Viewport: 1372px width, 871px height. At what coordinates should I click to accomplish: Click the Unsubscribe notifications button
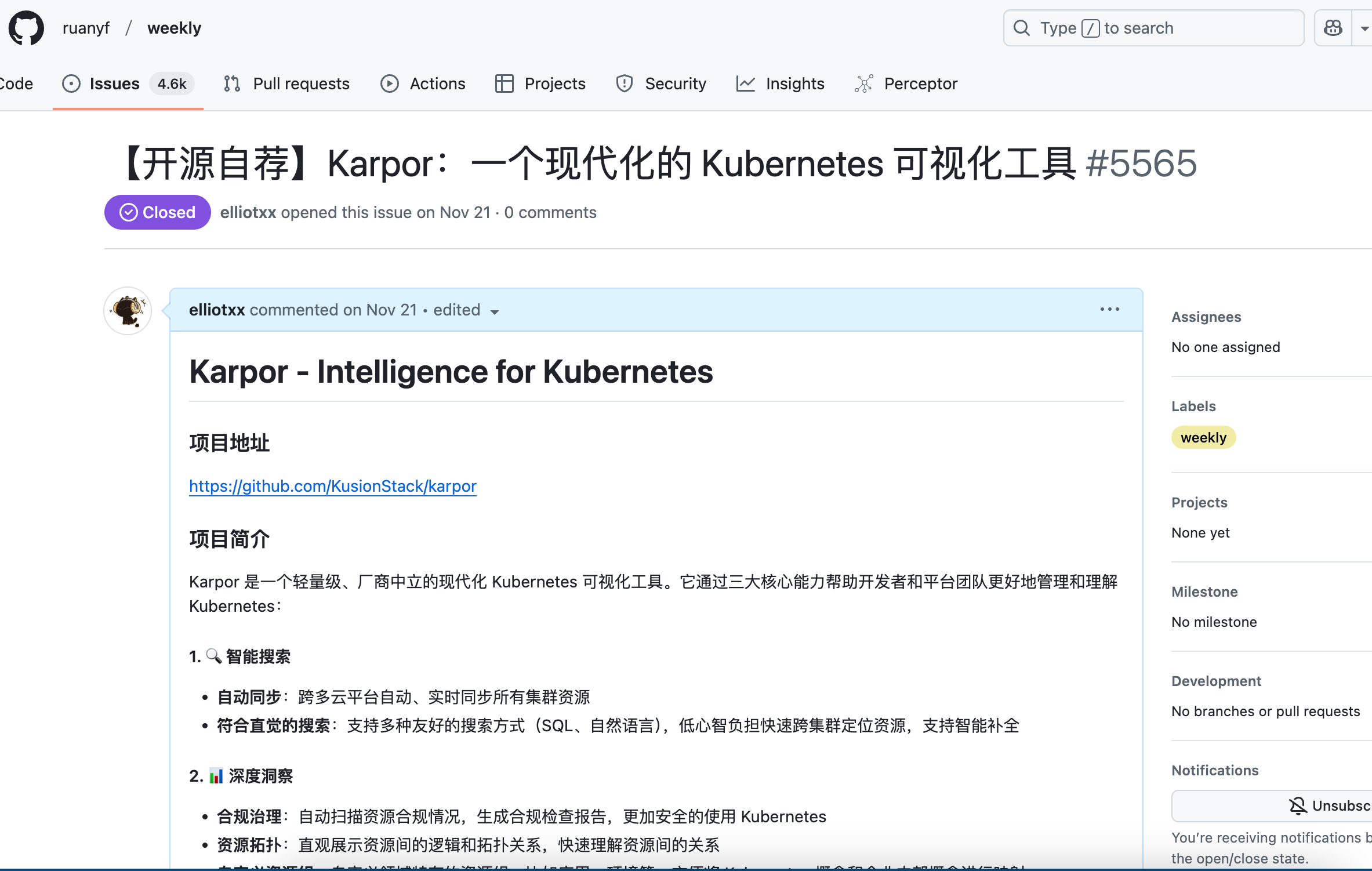1328,805
